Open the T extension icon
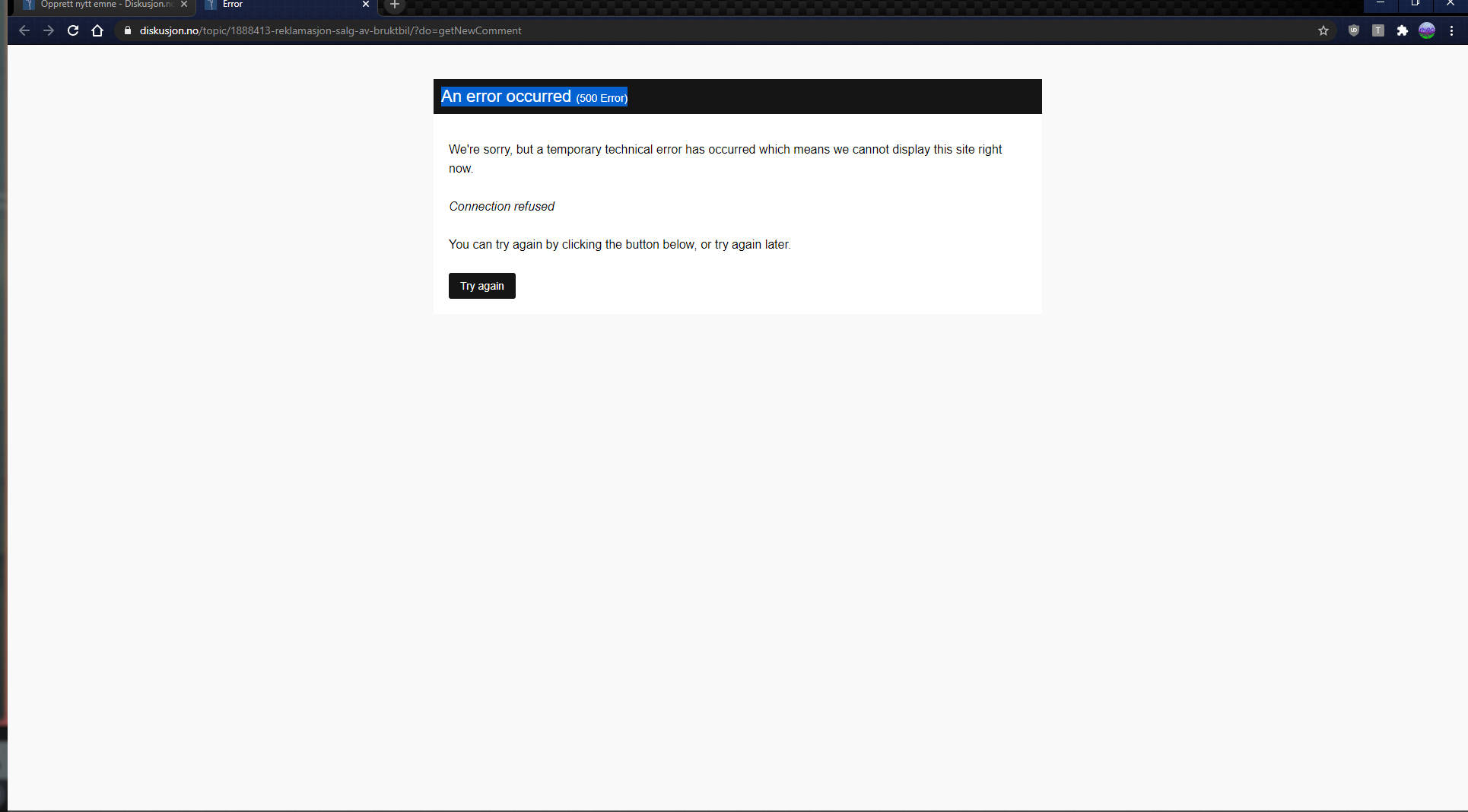Viewport: 1468px width, 812px height. pyautogui.click(x=1378, y=30)
